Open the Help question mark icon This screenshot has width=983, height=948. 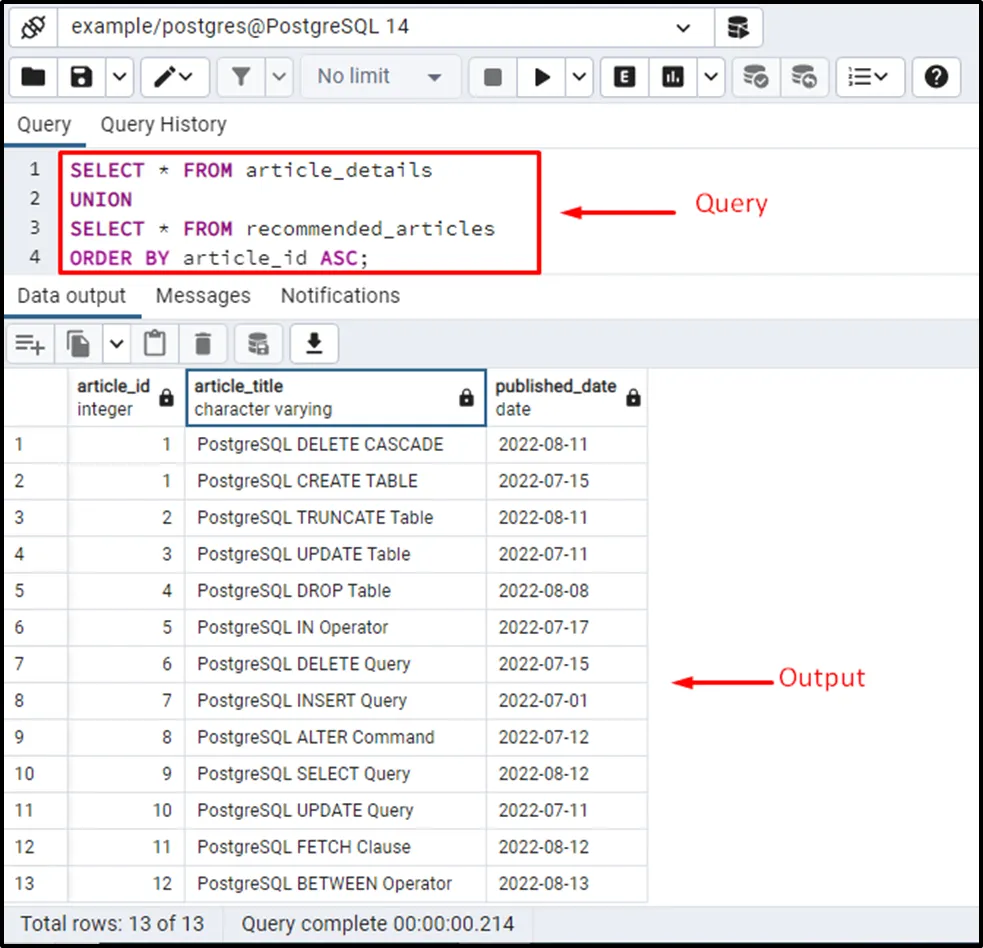point(936,77)
